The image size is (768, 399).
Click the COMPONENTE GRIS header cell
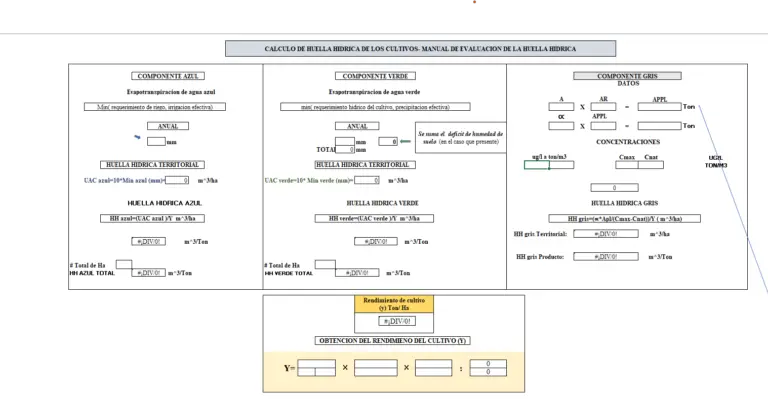coord(627,76)
